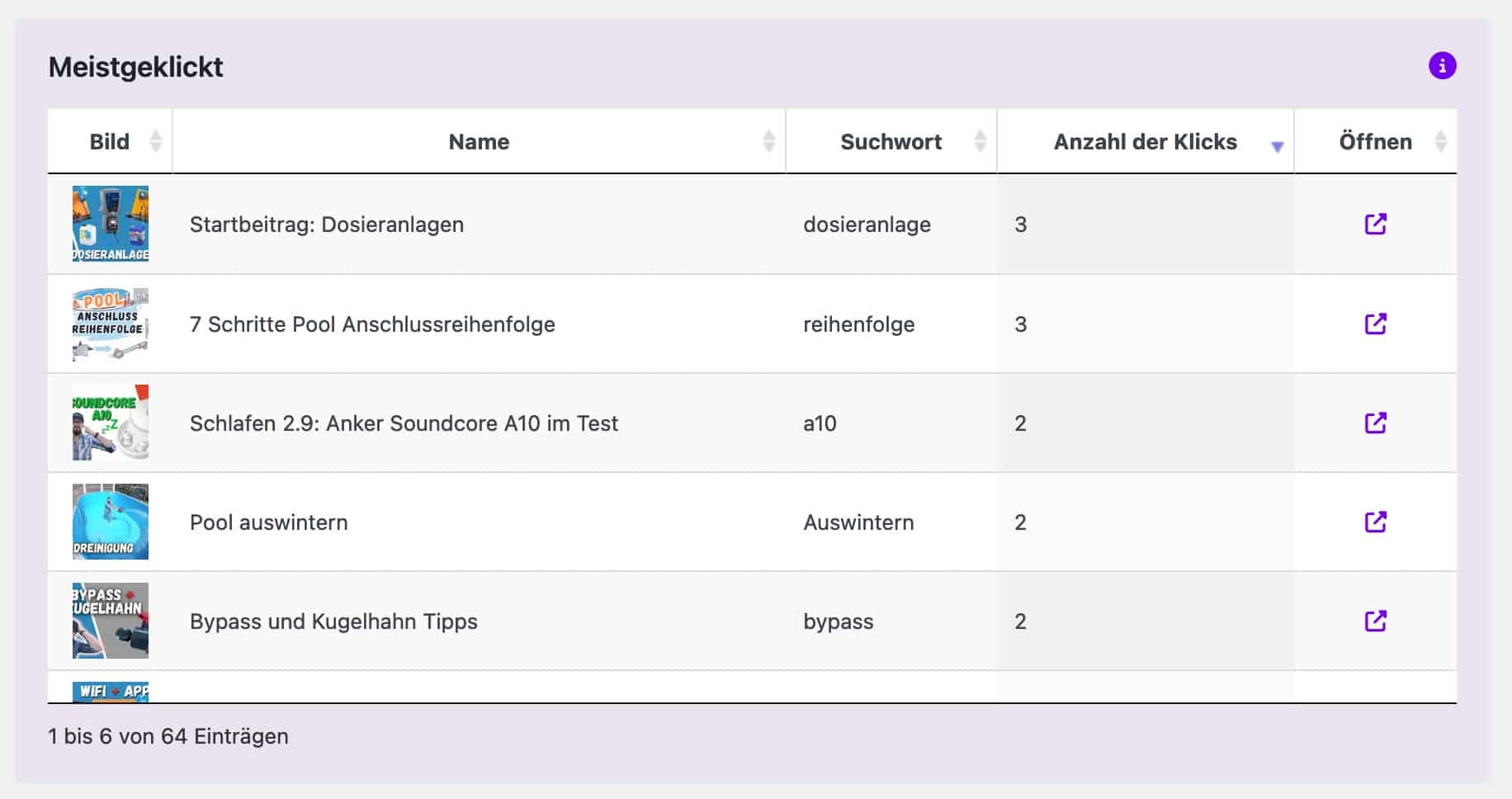The height and width of the screenshot is (799, 1512).
Task: Select the text Pool auswintern
Action: click(x=269, y=522)
